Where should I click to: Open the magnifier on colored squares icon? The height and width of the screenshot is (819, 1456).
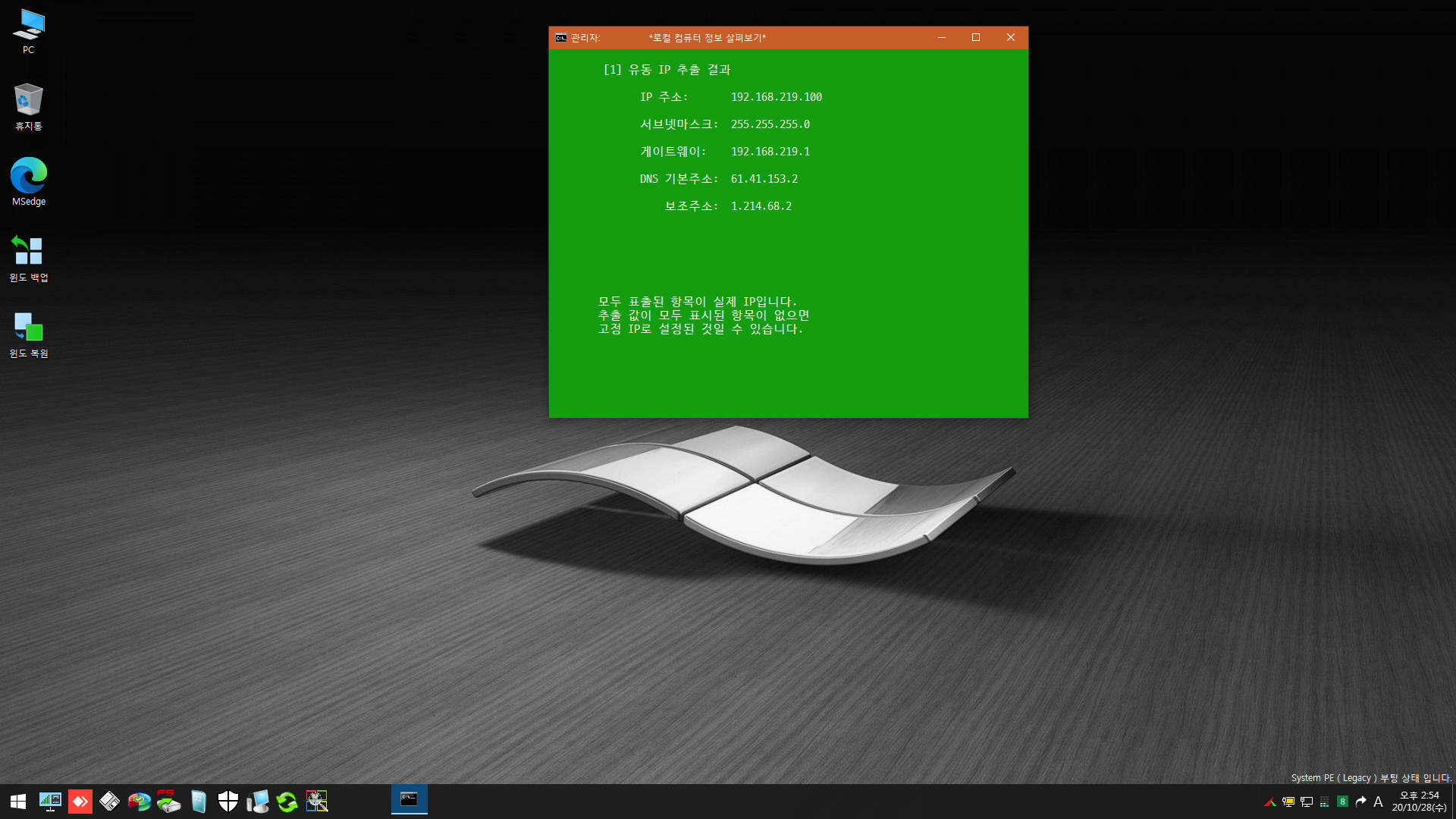point(317,802)
